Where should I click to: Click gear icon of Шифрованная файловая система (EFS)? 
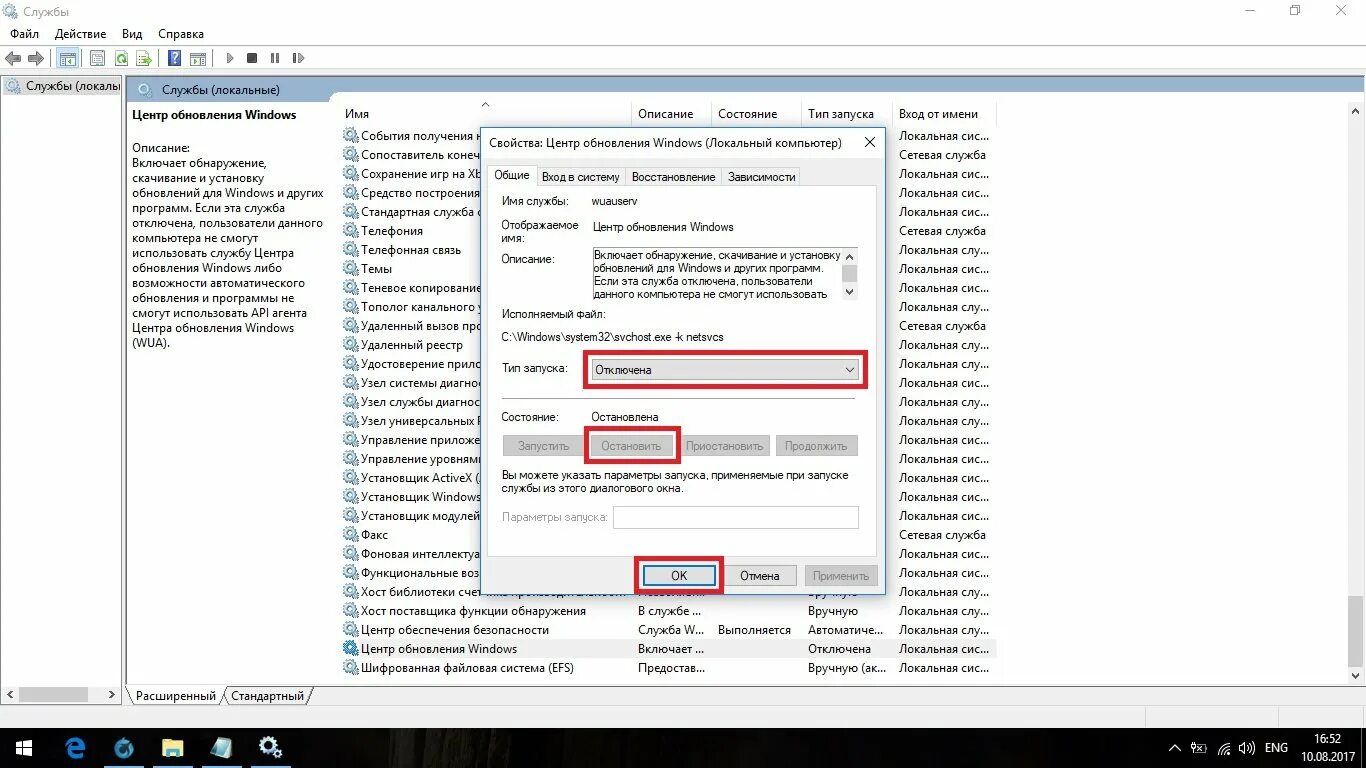(x=350, y=668)
